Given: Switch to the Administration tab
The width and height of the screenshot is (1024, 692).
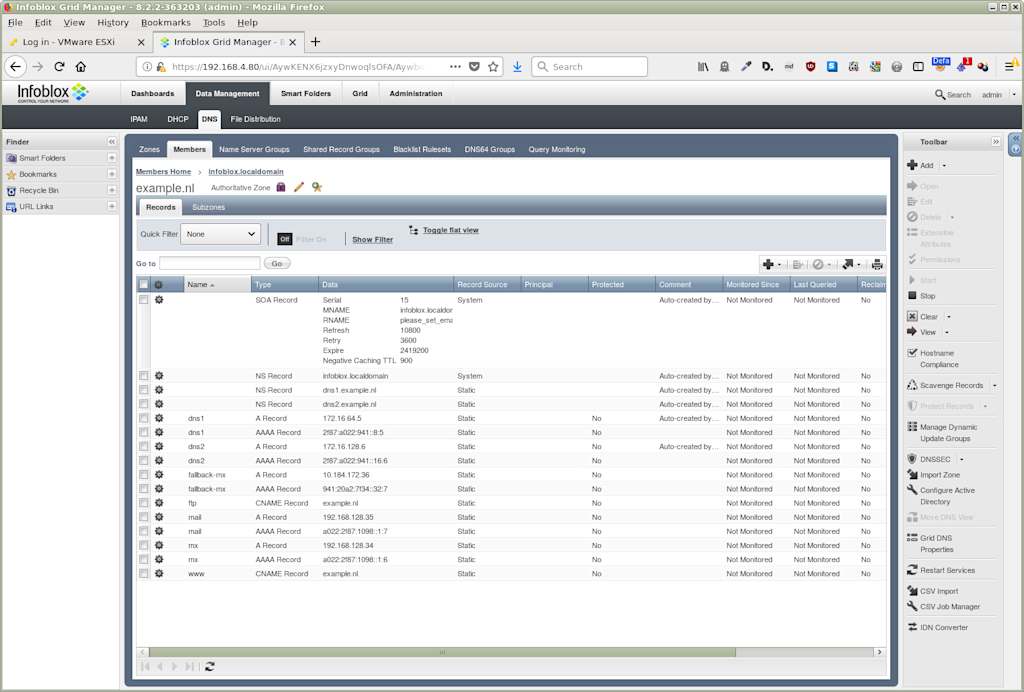Looking at the screenshot, I should tap(416, 93).
